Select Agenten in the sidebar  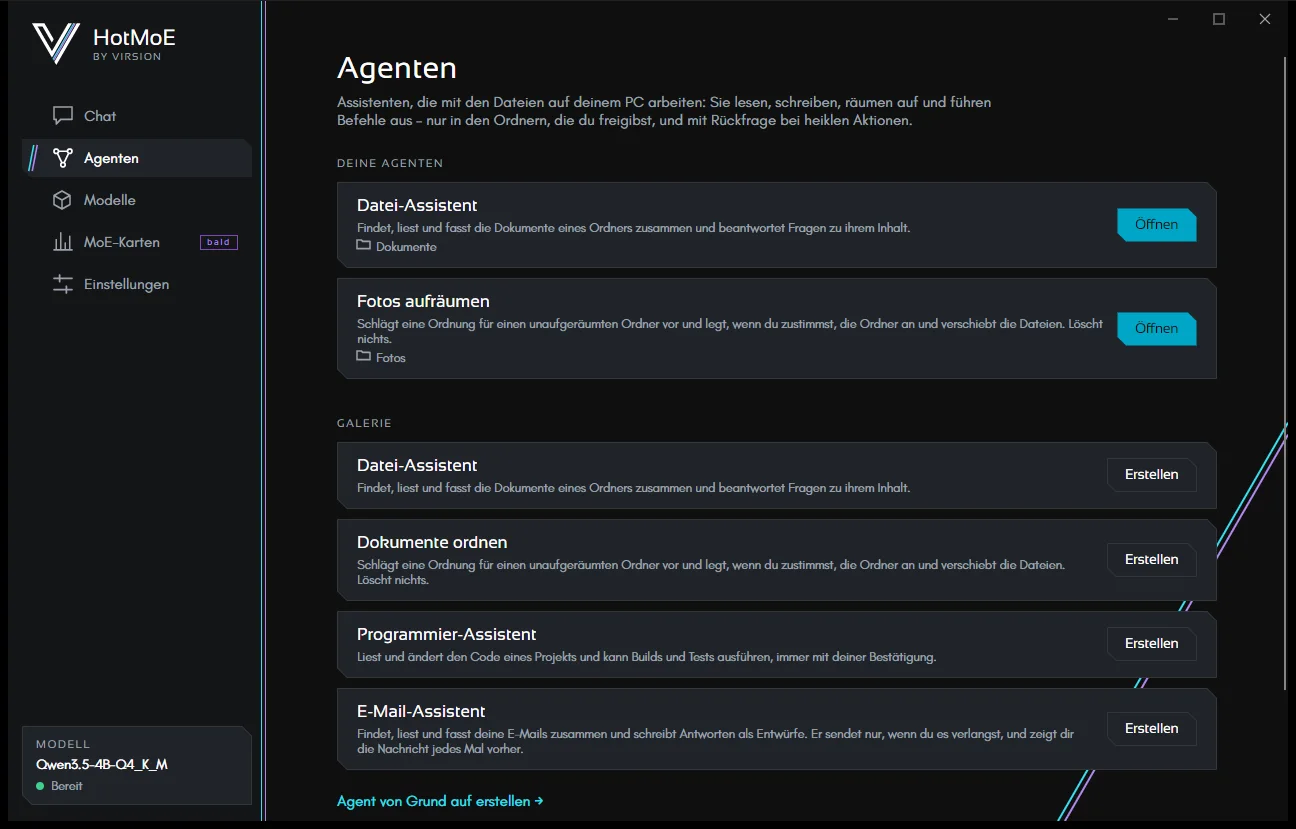tap(137, 158)
